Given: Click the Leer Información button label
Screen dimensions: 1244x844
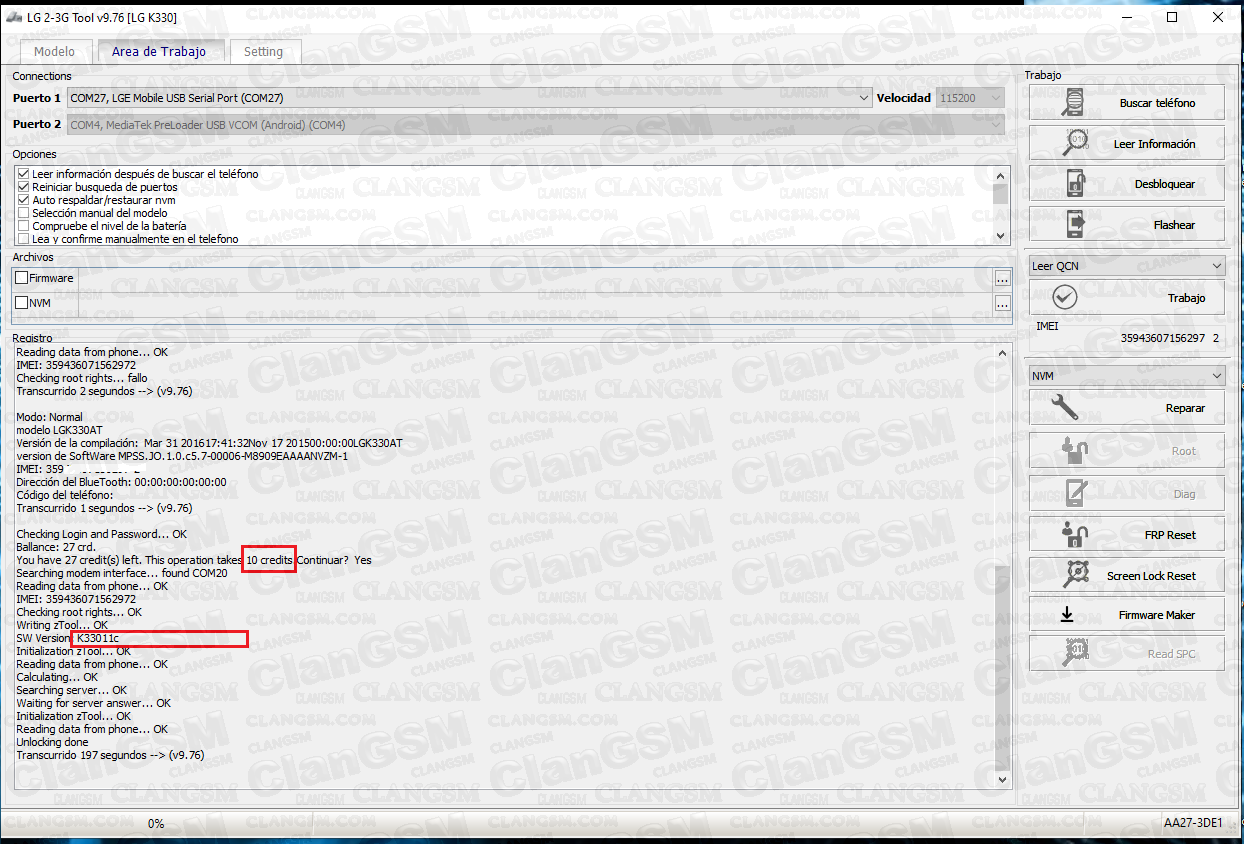Looking at the screenshot, I should [1154, 144].
